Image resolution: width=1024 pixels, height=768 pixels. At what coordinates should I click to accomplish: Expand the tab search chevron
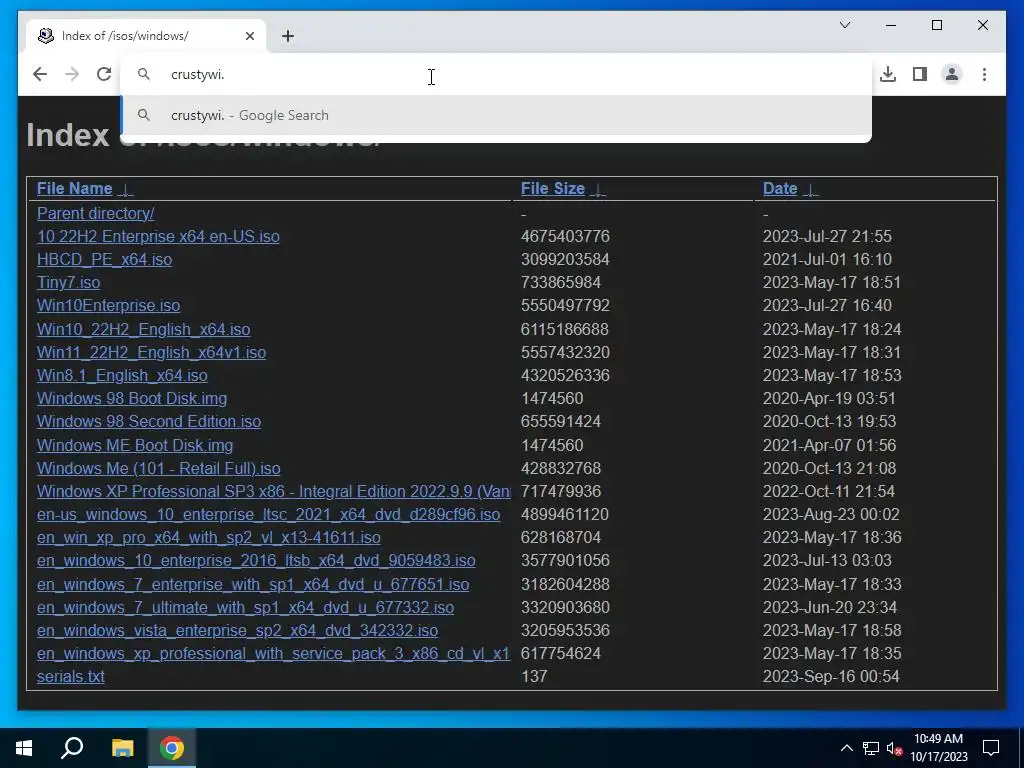(844, 25)
